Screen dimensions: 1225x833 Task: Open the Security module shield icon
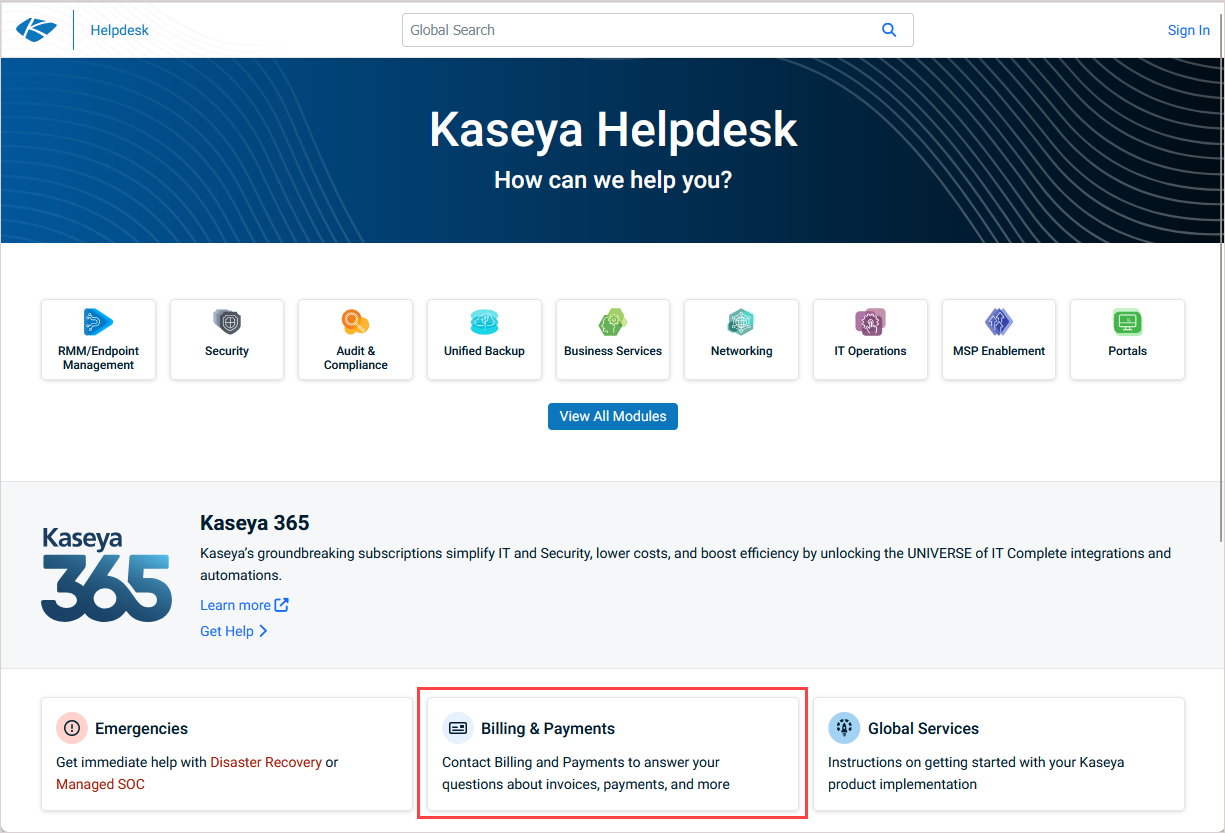click(227, 322)
